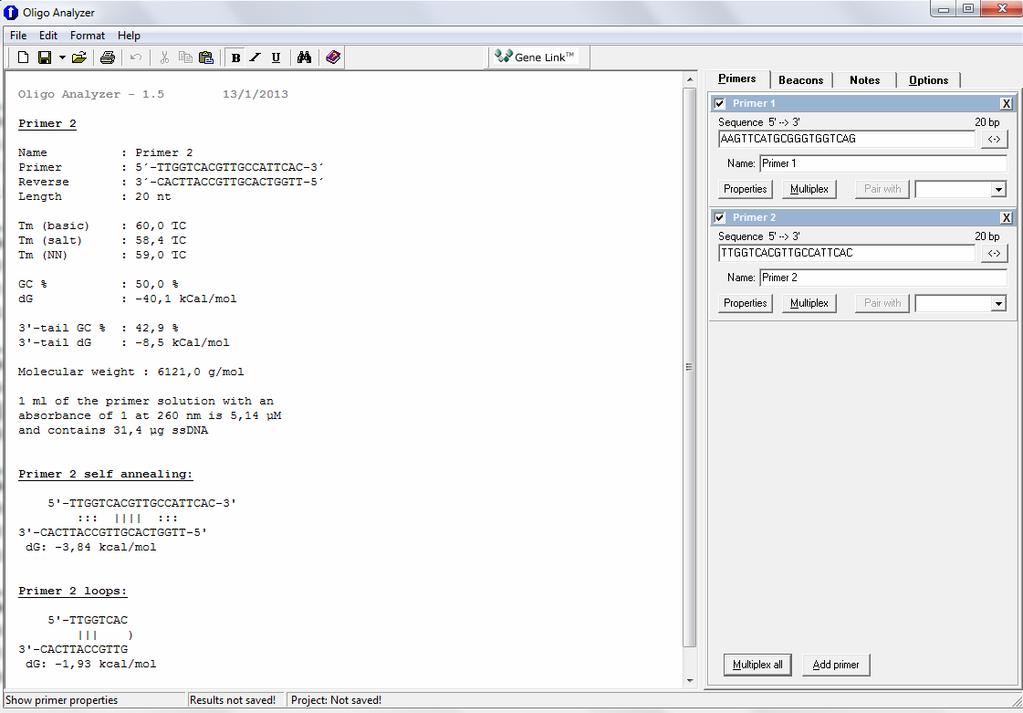Click the Multiplex all button
This screenshot has height=713, width=1023.
757,665
